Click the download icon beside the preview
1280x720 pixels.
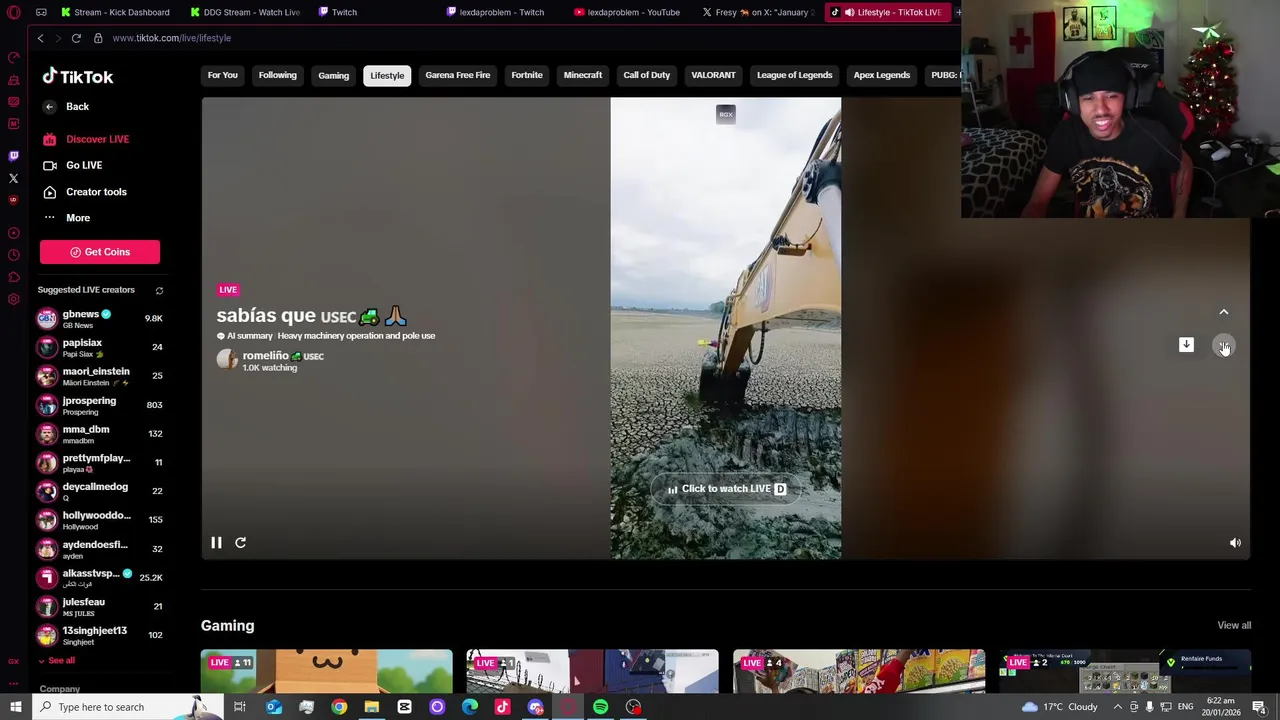tap(1186, 345)
